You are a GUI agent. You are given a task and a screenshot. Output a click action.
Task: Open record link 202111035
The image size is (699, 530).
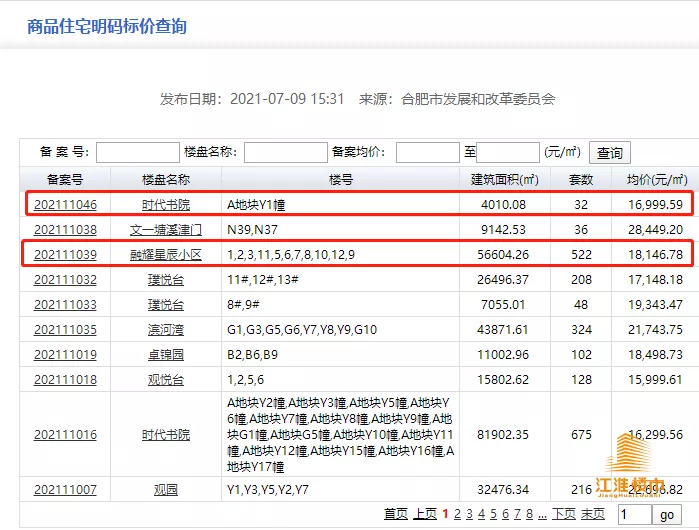pyautogui.click(x=65, y=329)
